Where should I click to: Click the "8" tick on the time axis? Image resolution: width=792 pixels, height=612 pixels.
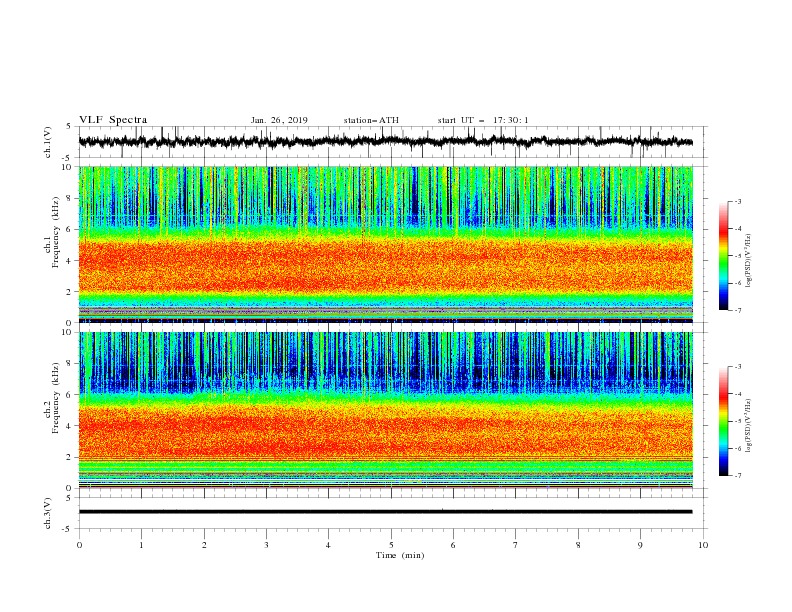point(578,545)
